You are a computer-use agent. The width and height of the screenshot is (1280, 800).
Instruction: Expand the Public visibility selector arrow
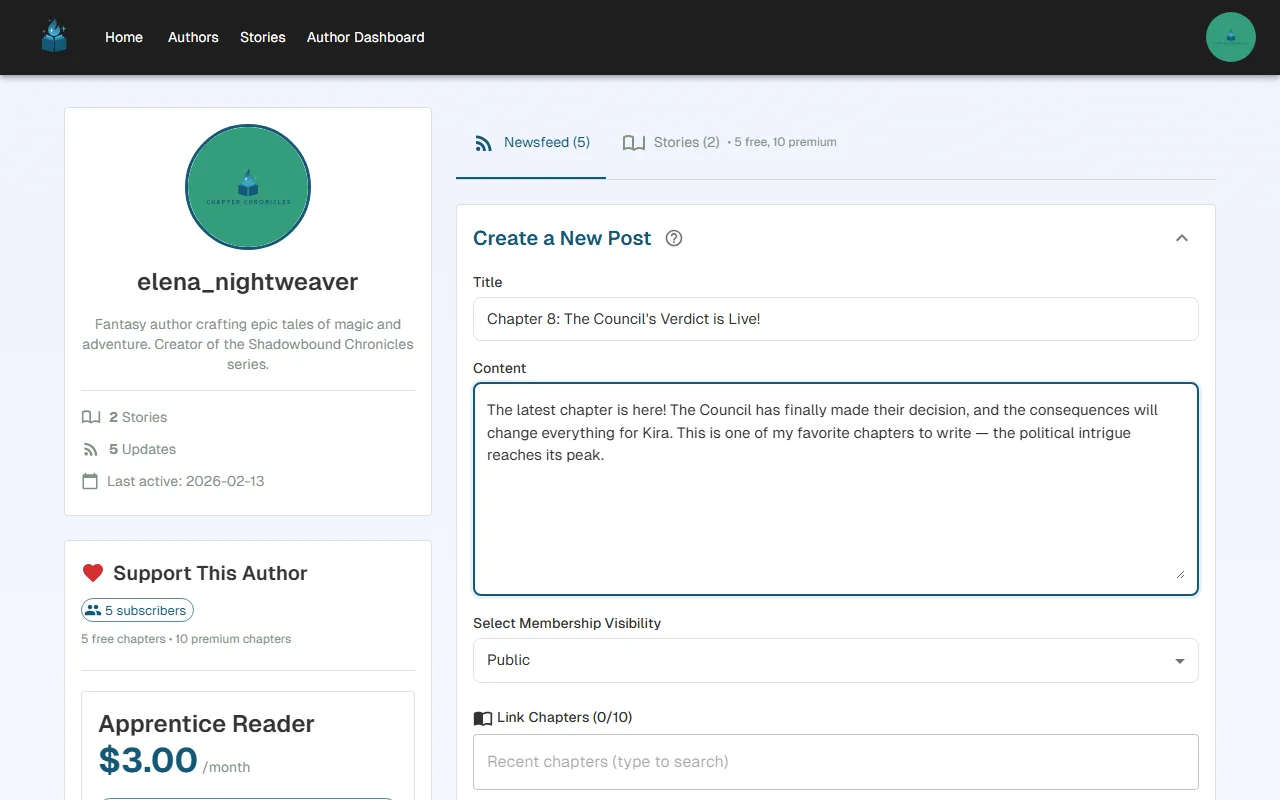[x=1178, y=660]
